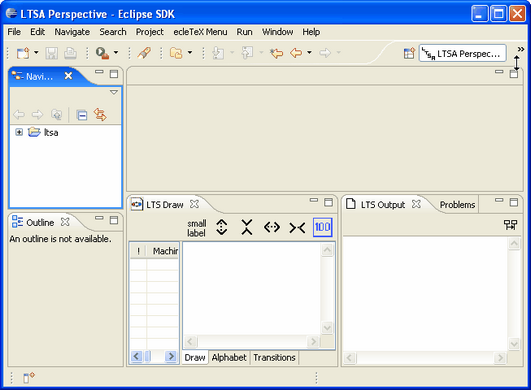
Task: Switch to the Transitions bottom tab
Action: pos(274,358)
